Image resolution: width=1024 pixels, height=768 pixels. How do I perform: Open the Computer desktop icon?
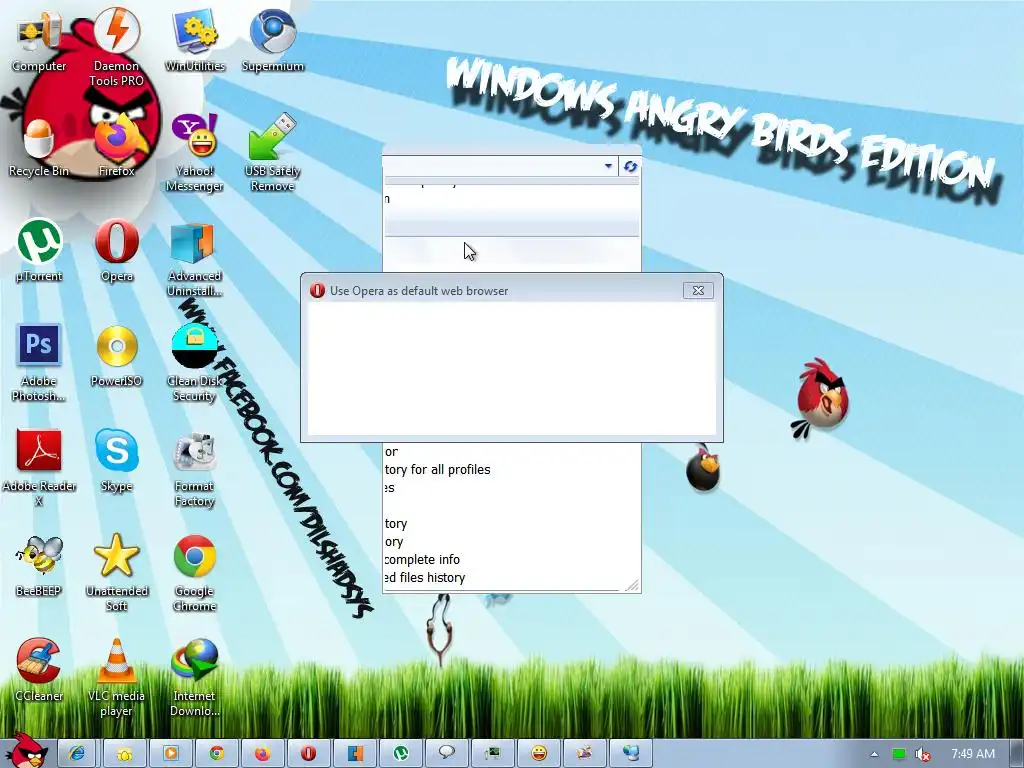(x=39, y=39)
